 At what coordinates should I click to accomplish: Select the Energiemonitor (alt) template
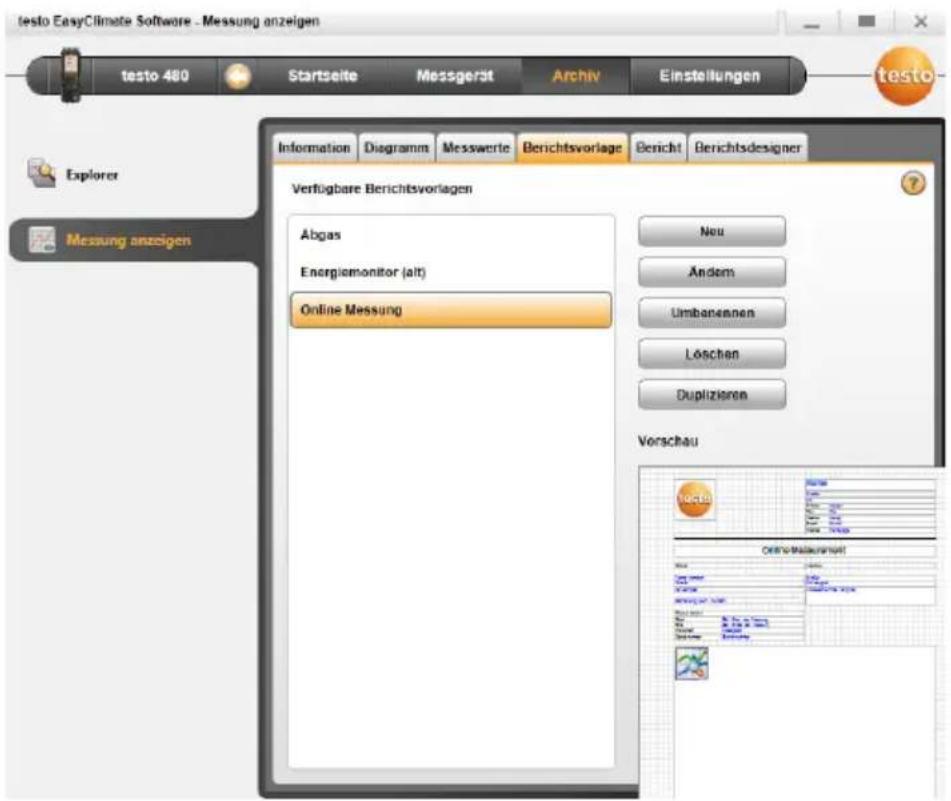click(x=451, y=272)
